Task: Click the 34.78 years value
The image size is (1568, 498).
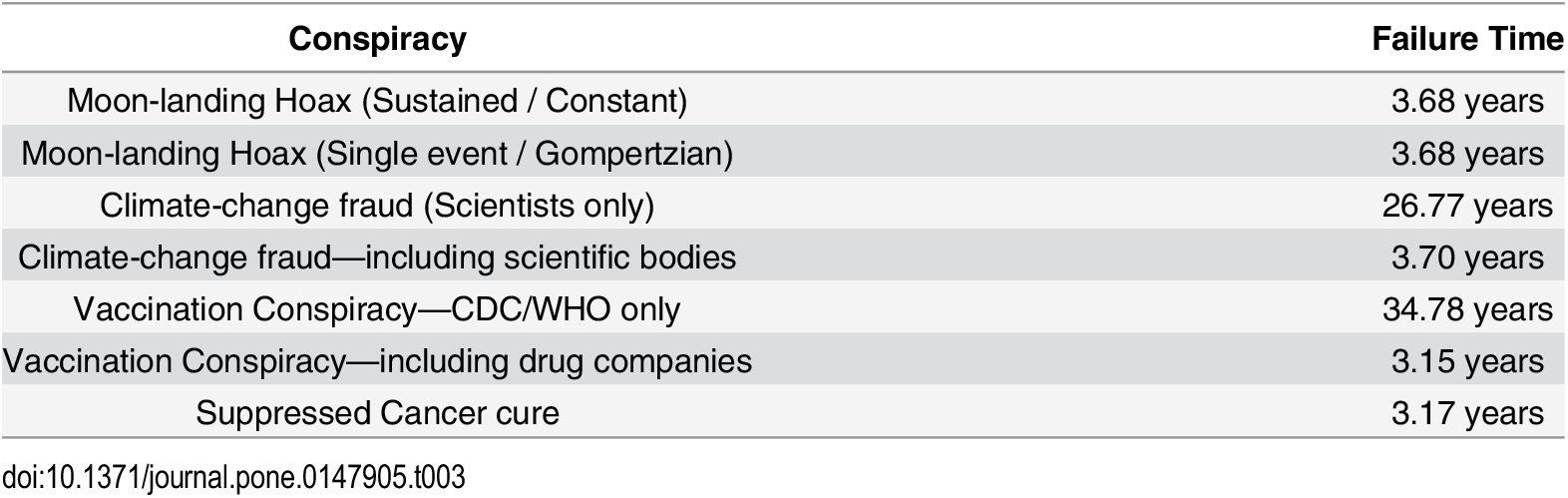Action: tap(1467, 309)
